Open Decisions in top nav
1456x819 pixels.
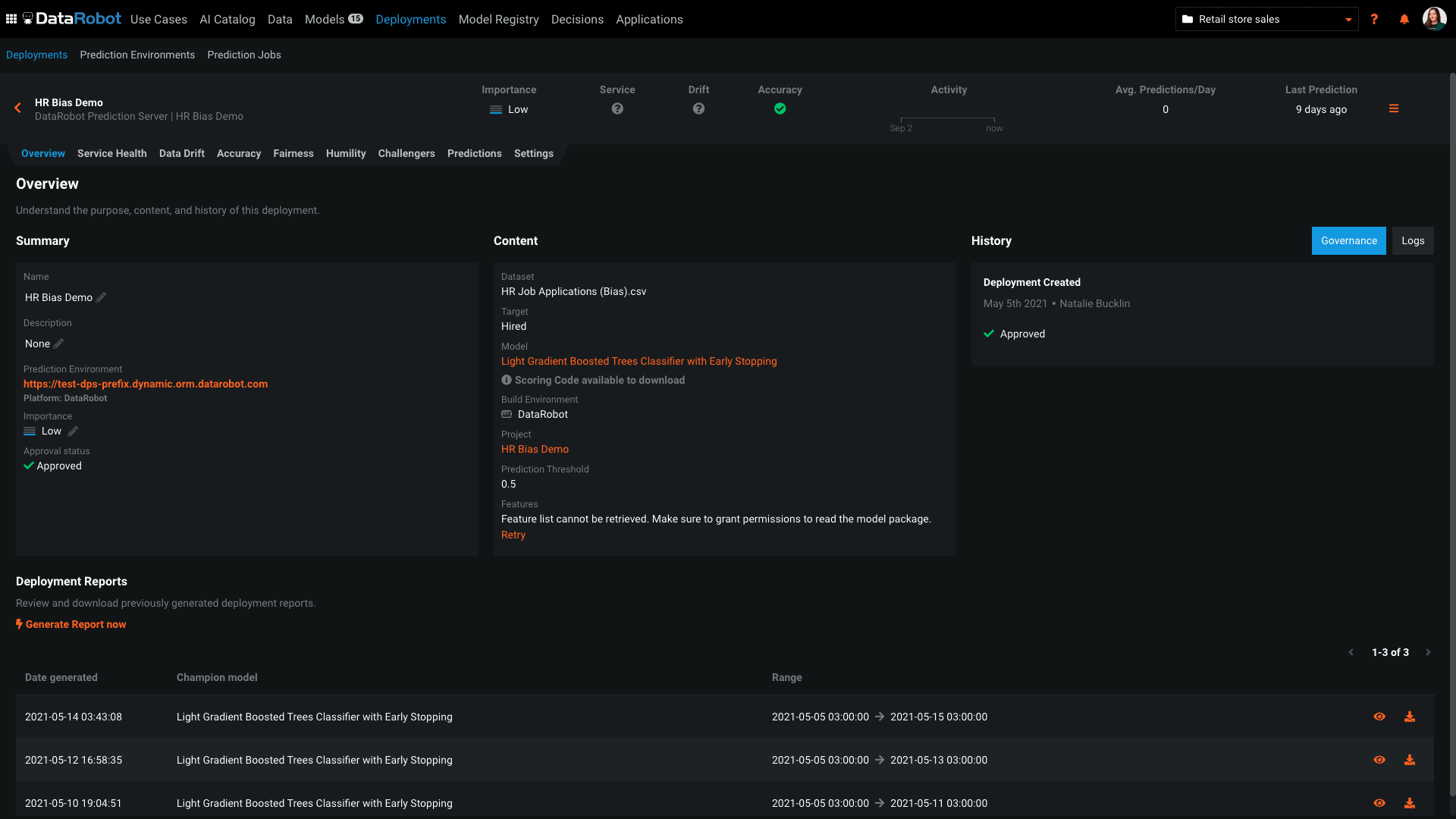[577, 19]
